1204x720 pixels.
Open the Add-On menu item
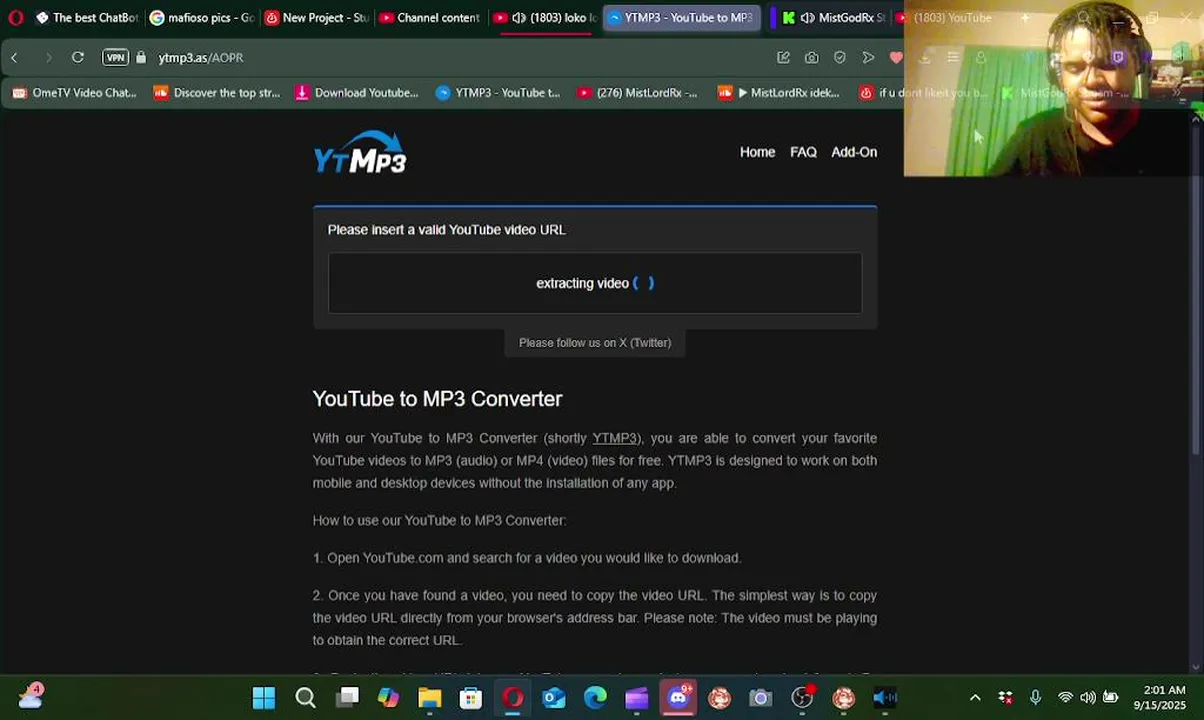tap(854, 152)
